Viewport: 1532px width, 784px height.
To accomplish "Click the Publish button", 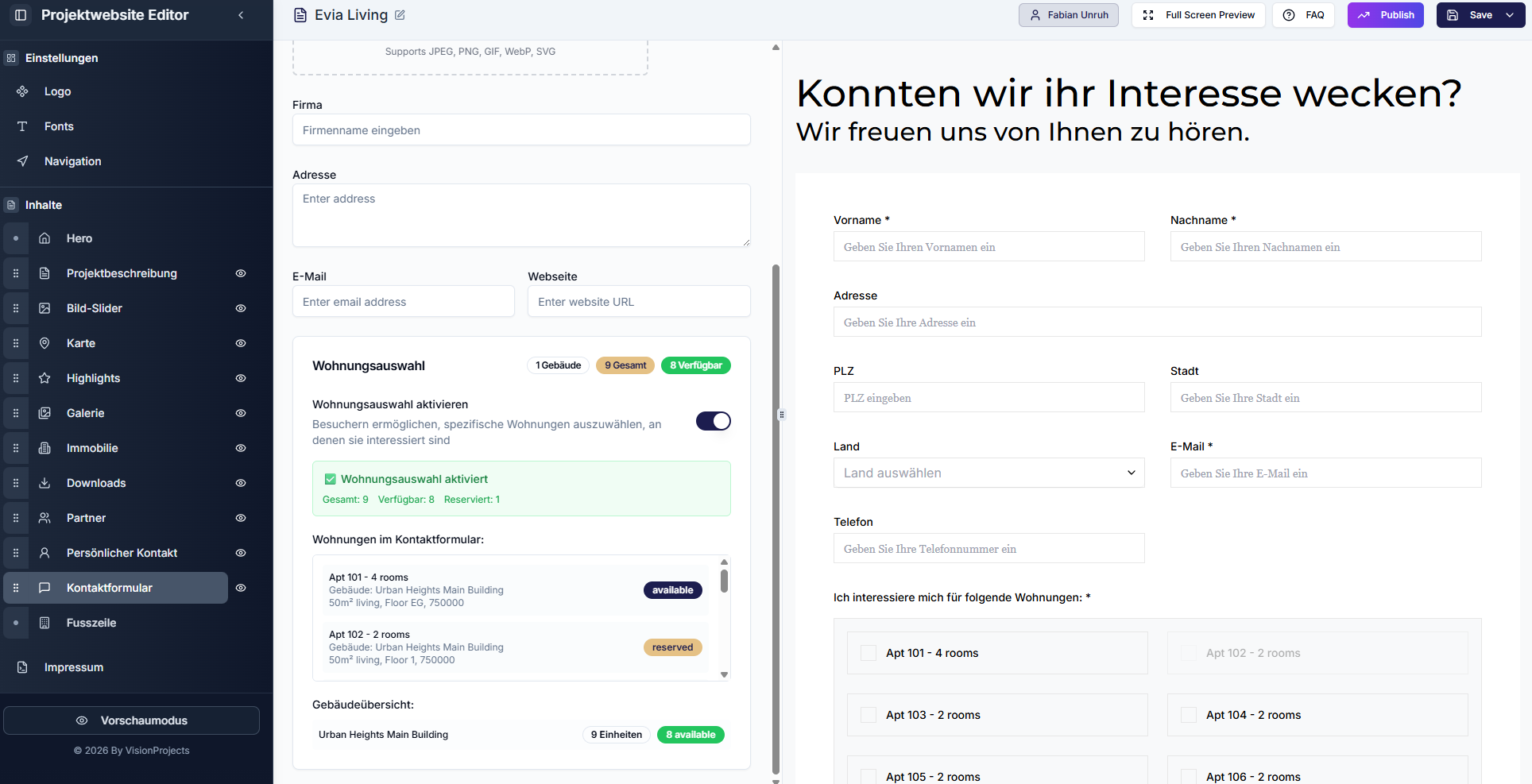I will (1385, 14).
